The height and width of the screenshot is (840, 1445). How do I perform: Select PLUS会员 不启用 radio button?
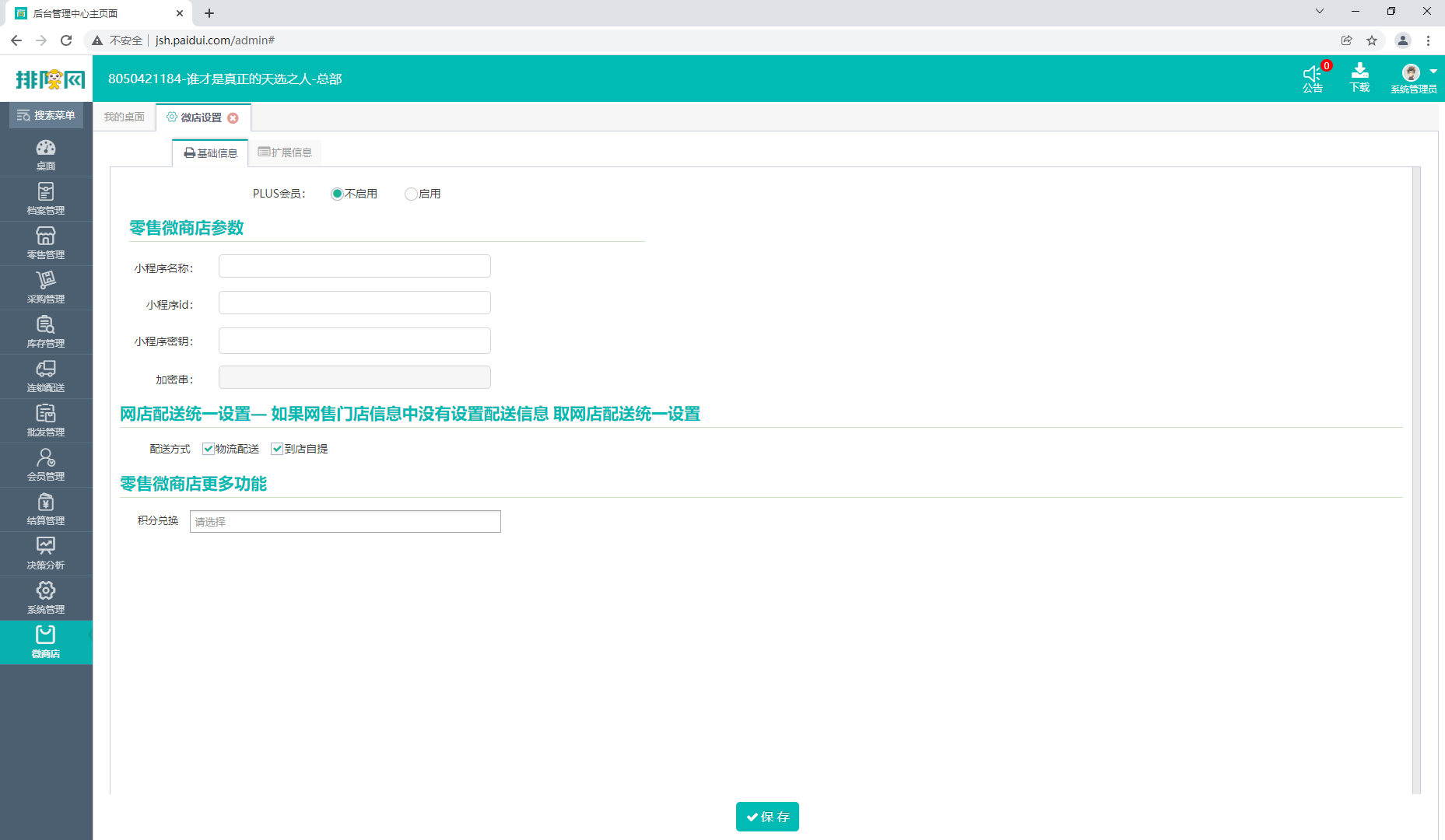click(x=336, y=194)
